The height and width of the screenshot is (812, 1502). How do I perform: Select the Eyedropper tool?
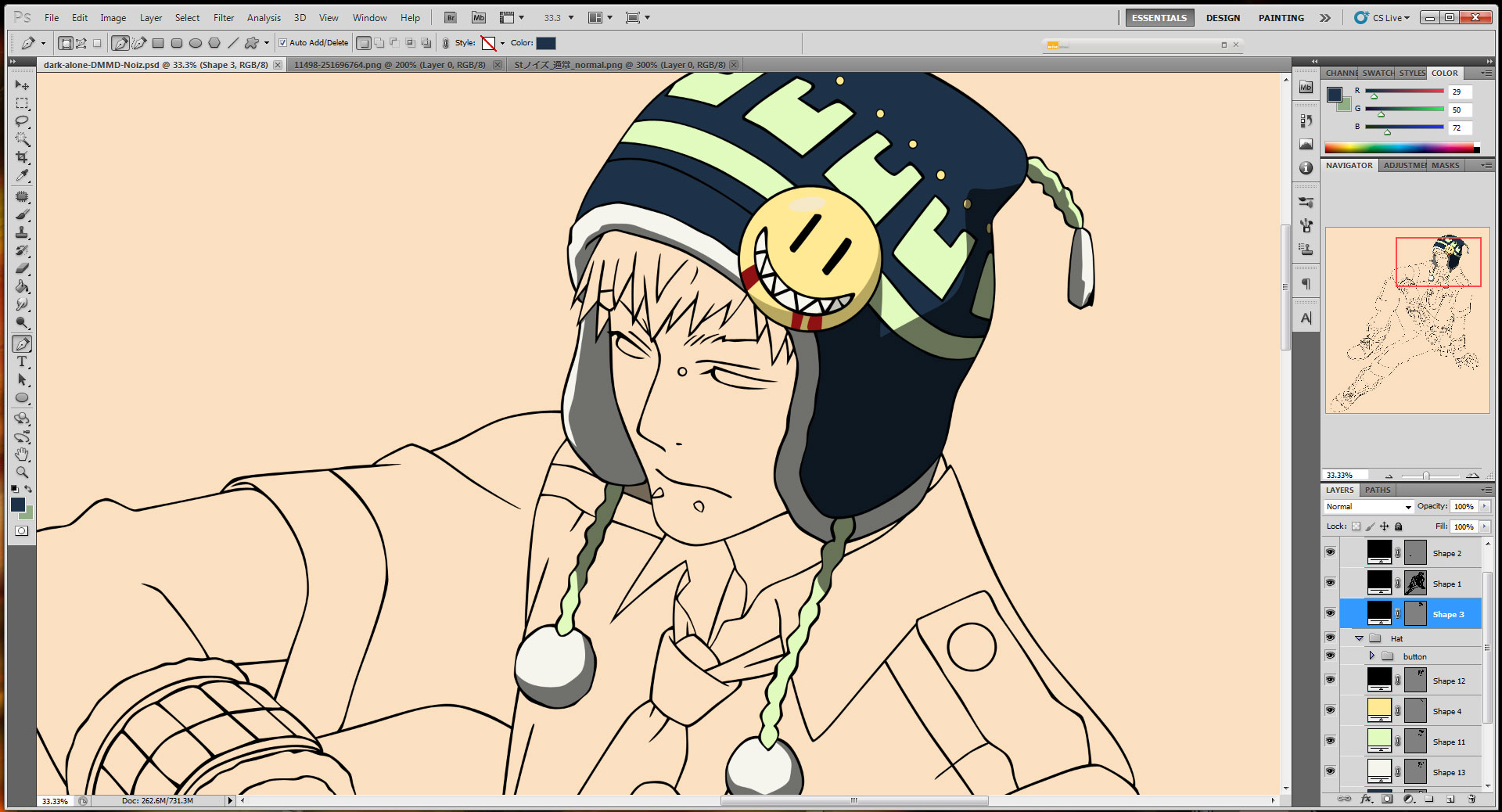click(x=22, y=175)
